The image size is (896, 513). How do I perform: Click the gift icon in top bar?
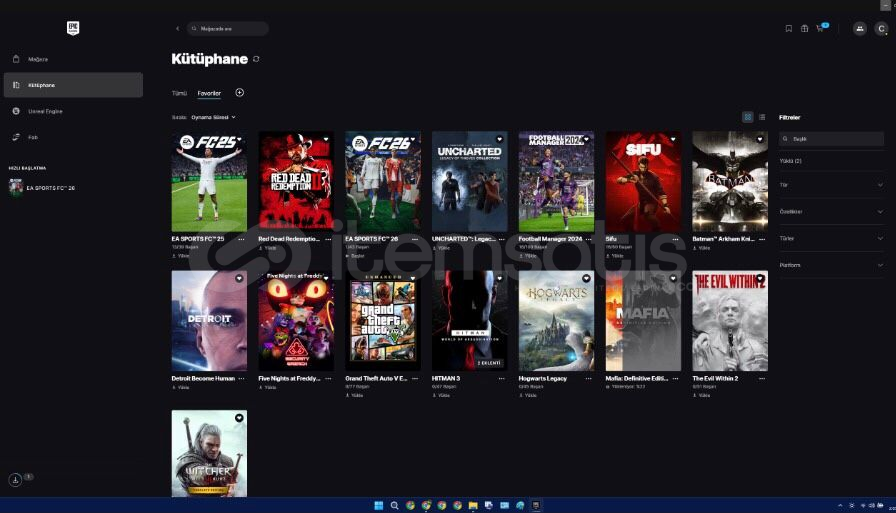804,29
